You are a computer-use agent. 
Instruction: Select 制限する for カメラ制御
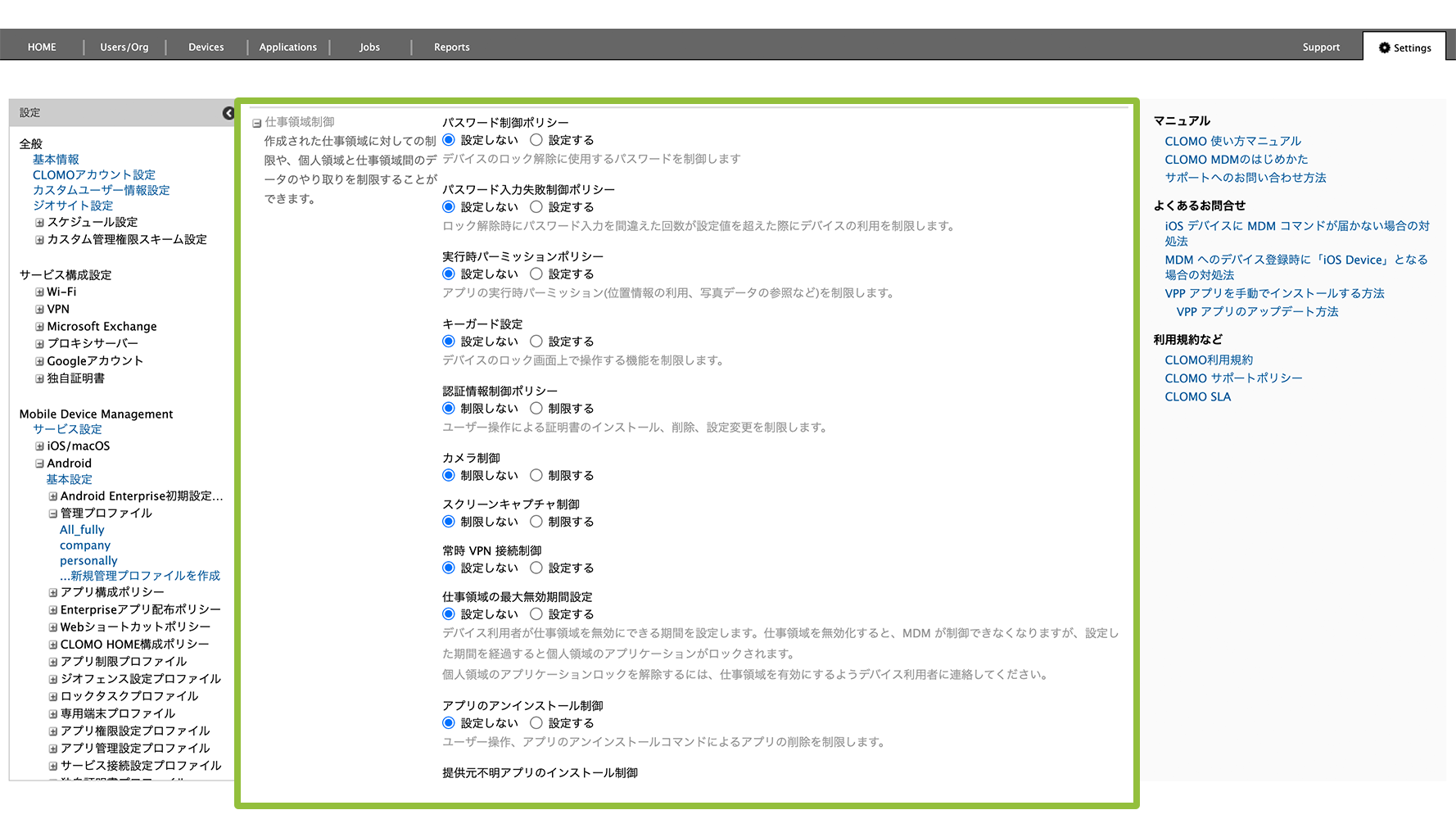536,475
